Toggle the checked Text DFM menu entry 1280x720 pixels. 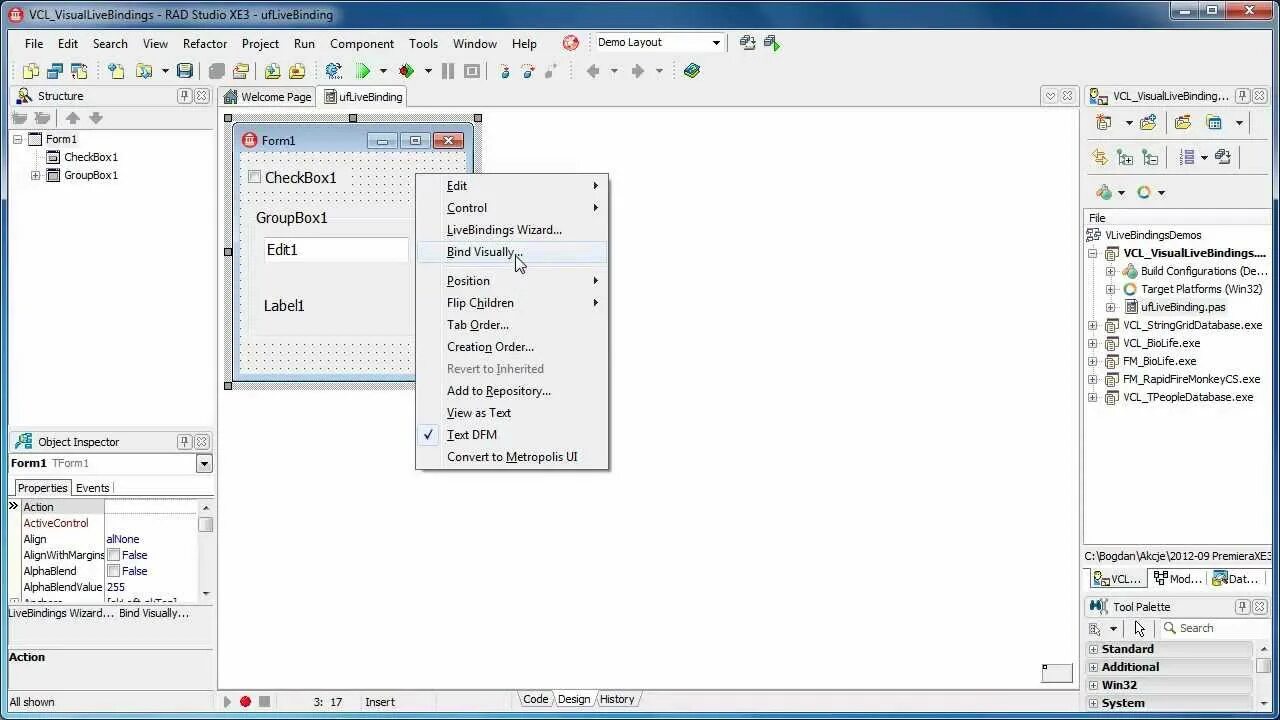click(x=512, y=435)
